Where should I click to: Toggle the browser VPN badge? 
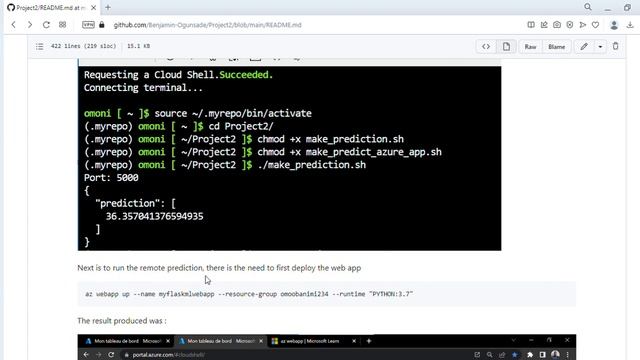click(88, 25)
